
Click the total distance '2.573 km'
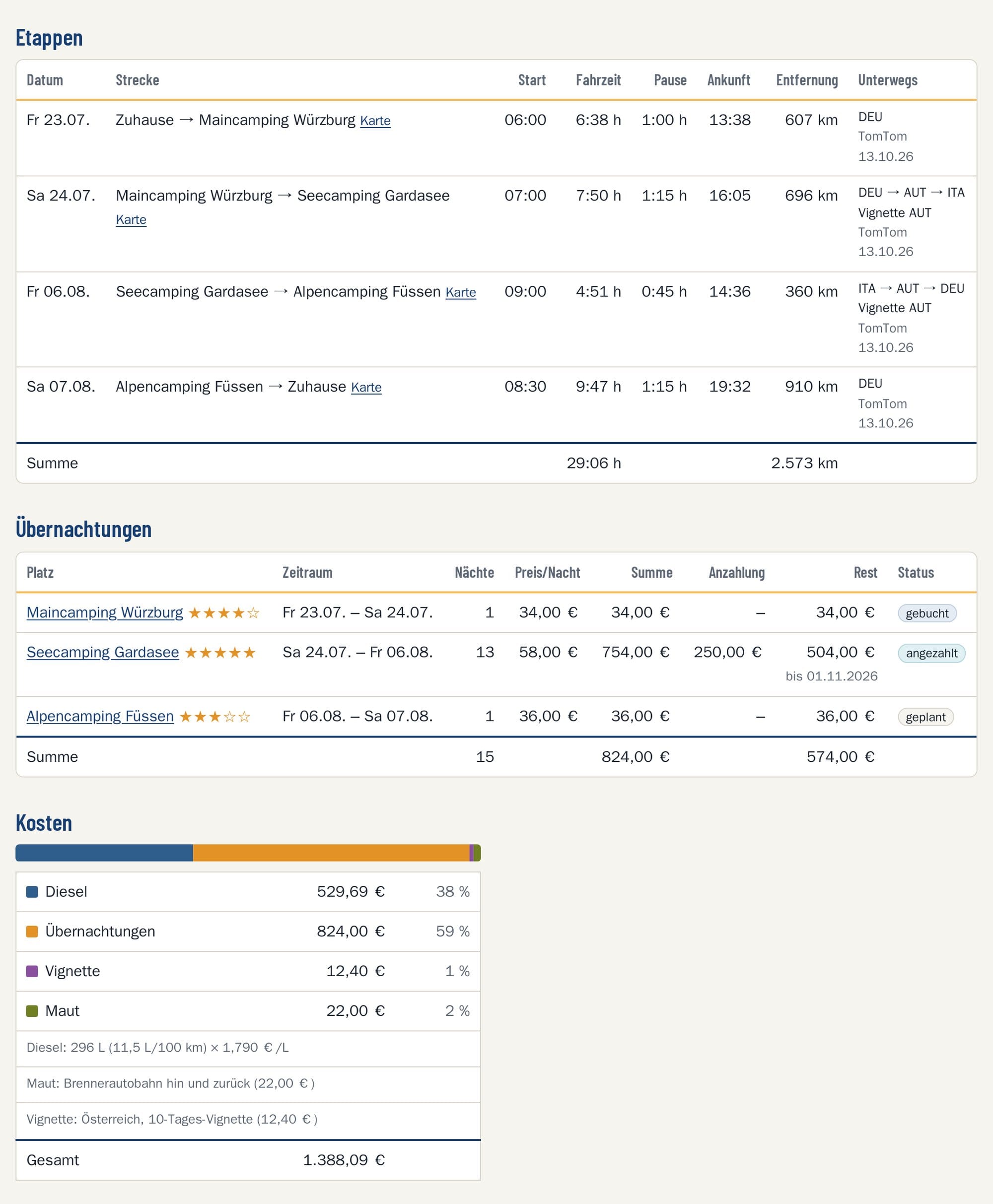pyautogui.click(x=804, y=463)
